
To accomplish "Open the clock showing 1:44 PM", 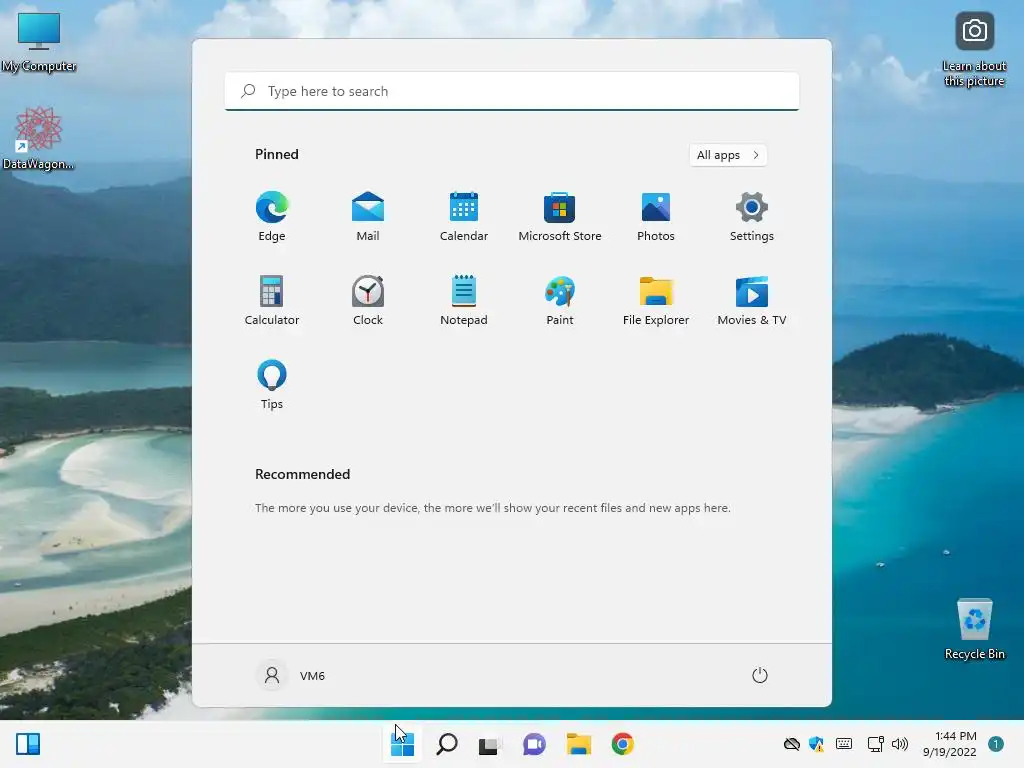I will point(950,744).
